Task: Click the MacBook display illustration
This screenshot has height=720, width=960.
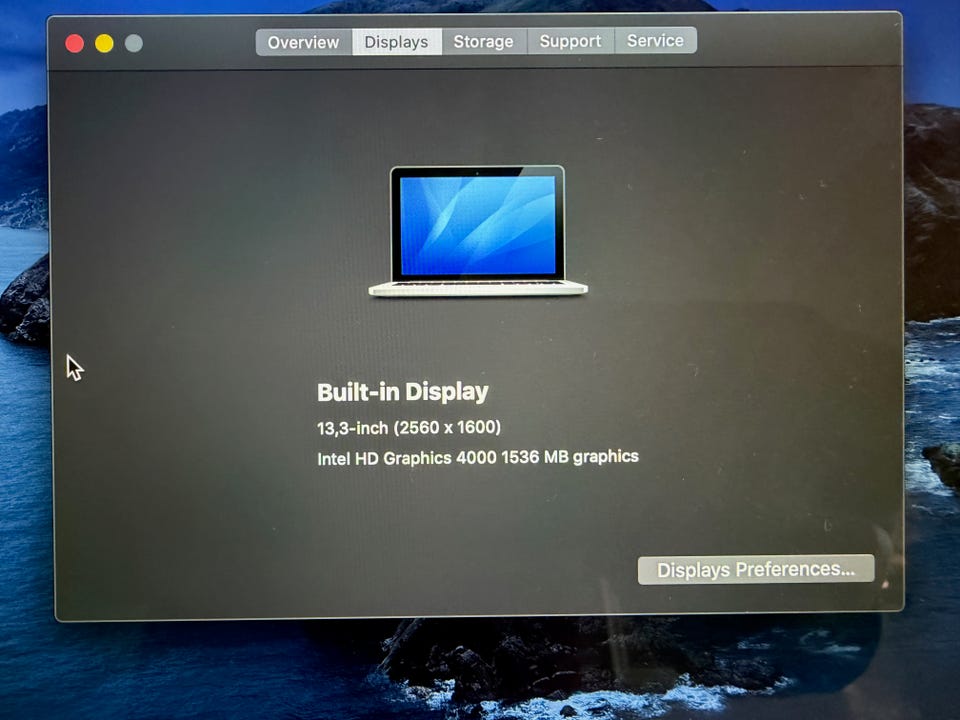Action: point(478,231)
